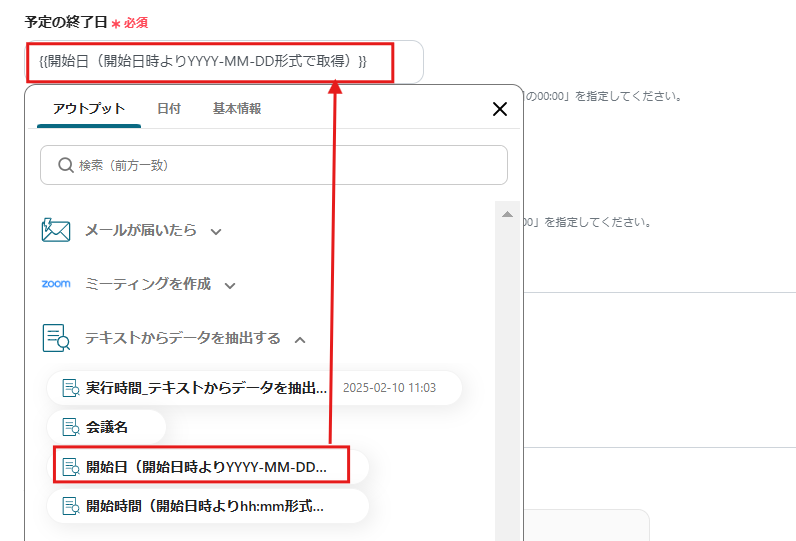Switch to the アウトプット tab

(89, 109)
